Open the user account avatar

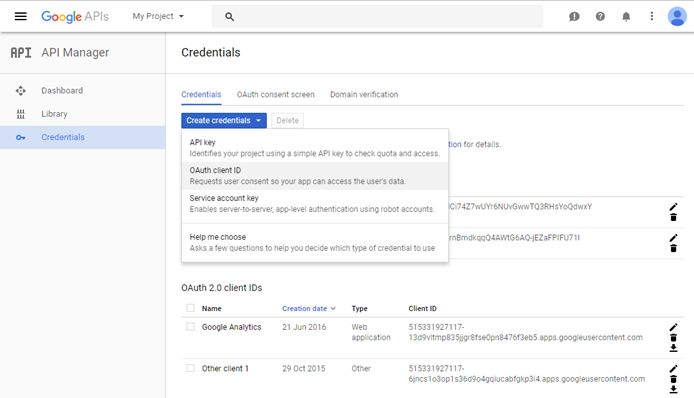pos(677,16)
